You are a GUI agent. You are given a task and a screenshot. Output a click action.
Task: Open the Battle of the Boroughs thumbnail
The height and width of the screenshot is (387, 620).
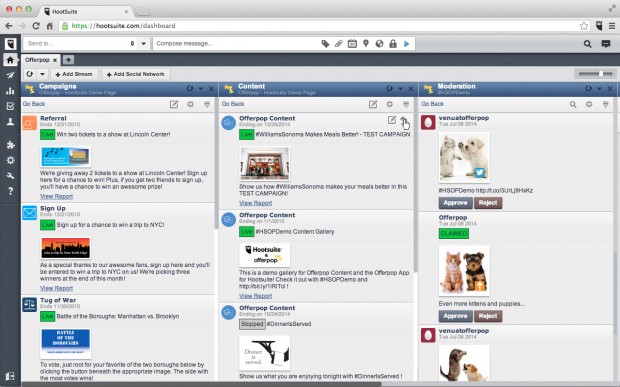coord(66,343)
